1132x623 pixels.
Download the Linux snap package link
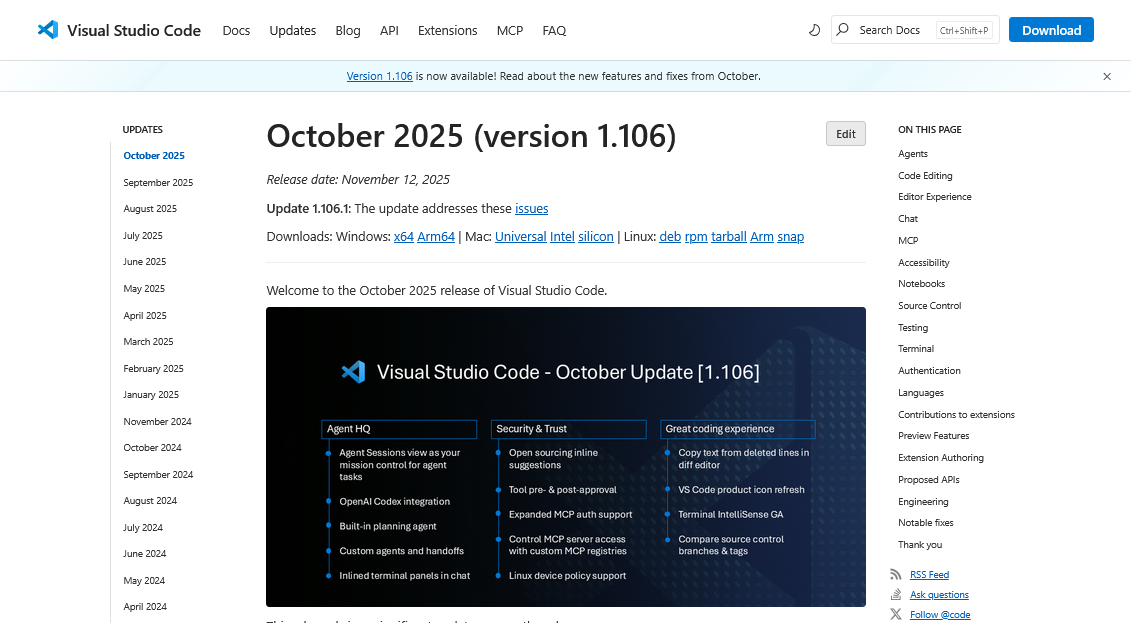790,237
